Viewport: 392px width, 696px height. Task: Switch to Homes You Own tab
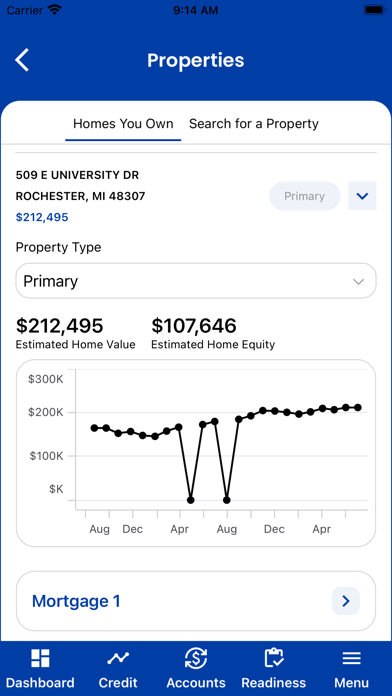(x=123, y=124)
